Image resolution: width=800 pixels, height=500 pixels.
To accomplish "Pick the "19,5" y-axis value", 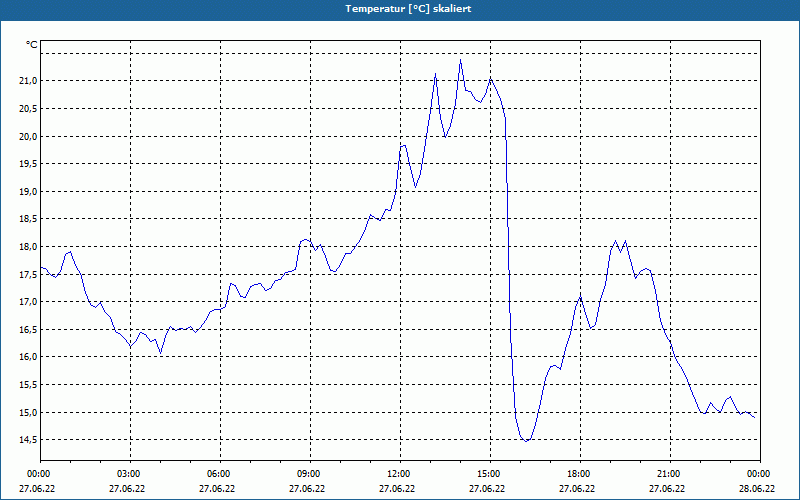I will [x=29, y=164].
